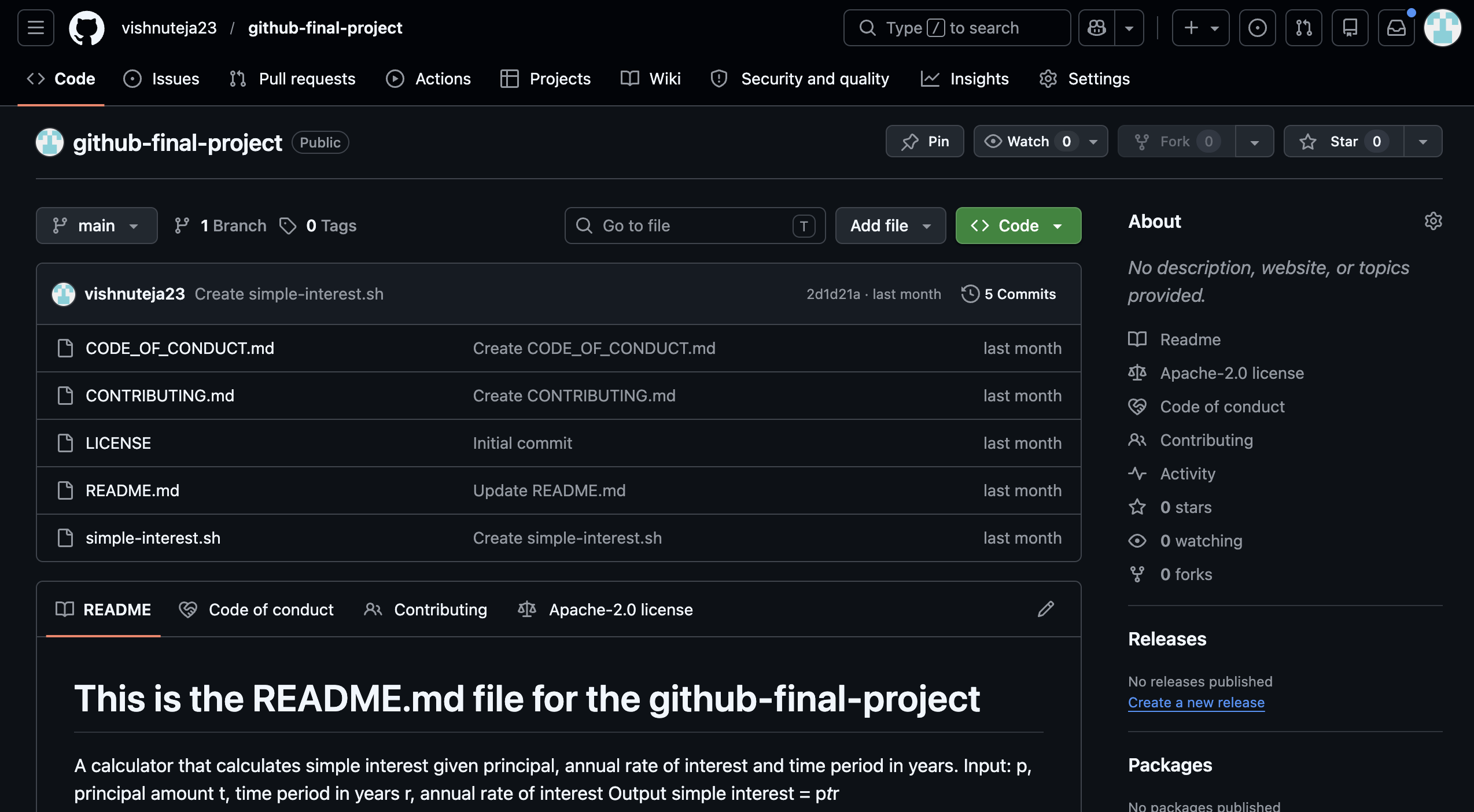This screenshot has height=812, width=1474.
Task: Click the Create a new release link
Action: 1196,702
